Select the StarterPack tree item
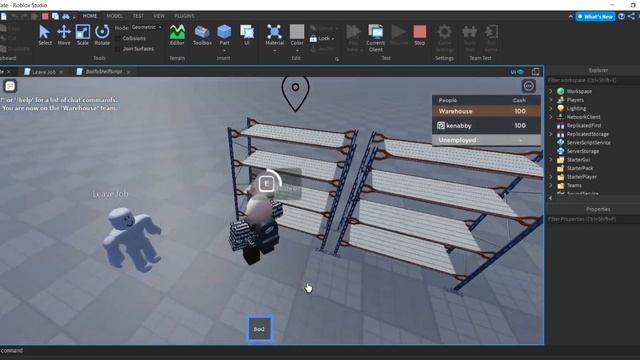 580,168
